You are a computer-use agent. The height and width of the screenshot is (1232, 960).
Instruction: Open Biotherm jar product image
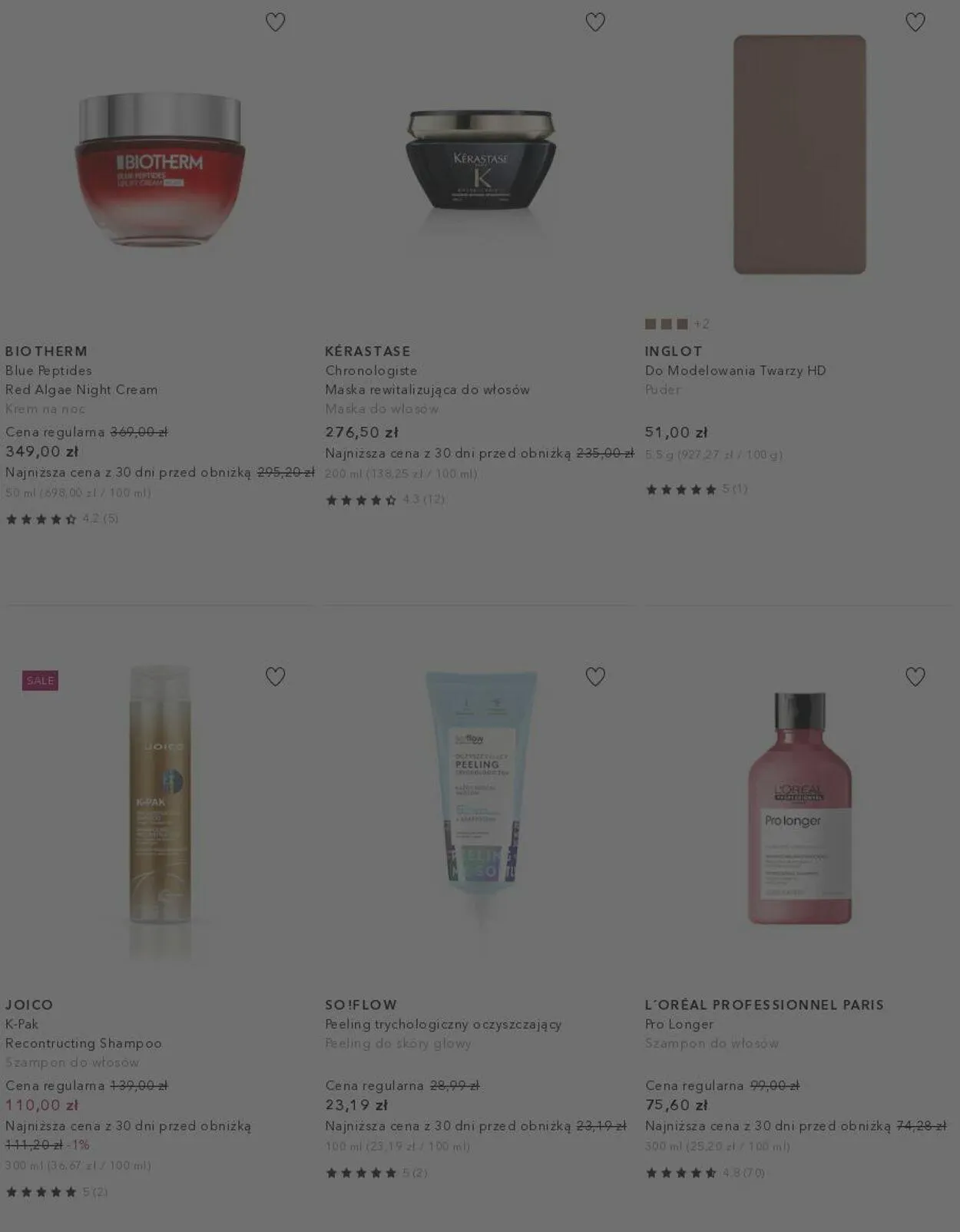(x=160, y=170)
